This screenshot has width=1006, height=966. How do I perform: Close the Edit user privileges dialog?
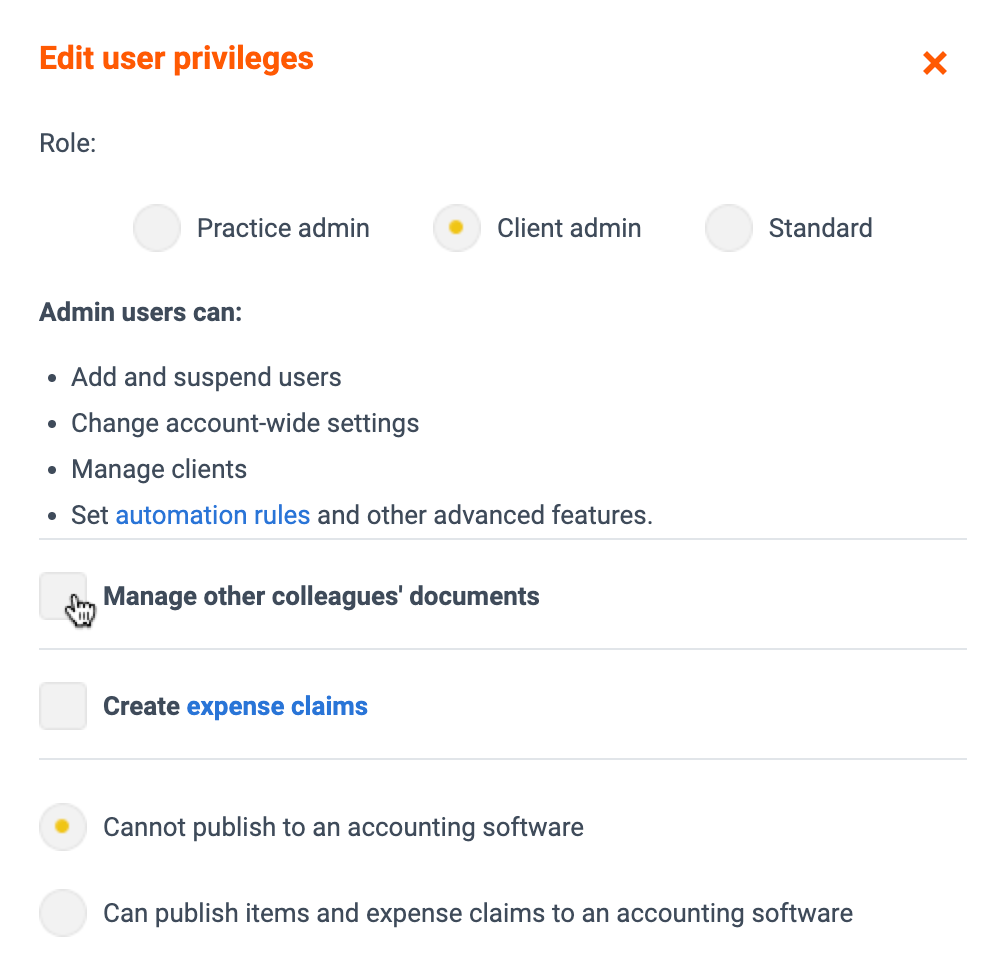(934, 63)
